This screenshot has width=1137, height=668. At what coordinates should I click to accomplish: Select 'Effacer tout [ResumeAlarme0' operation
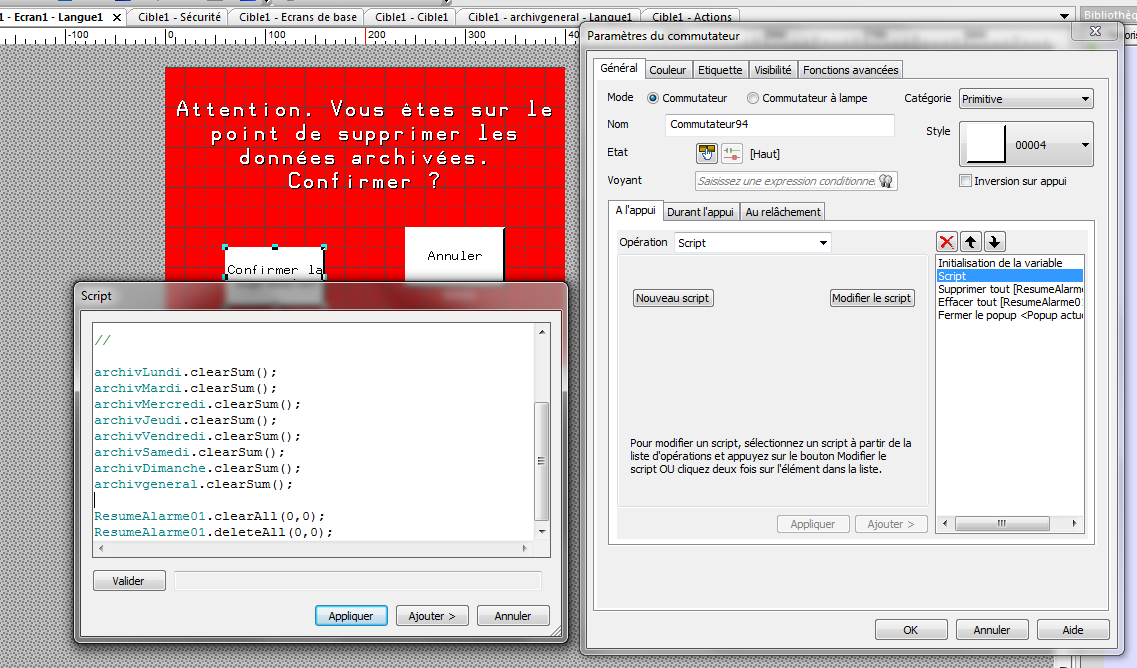1010,302
